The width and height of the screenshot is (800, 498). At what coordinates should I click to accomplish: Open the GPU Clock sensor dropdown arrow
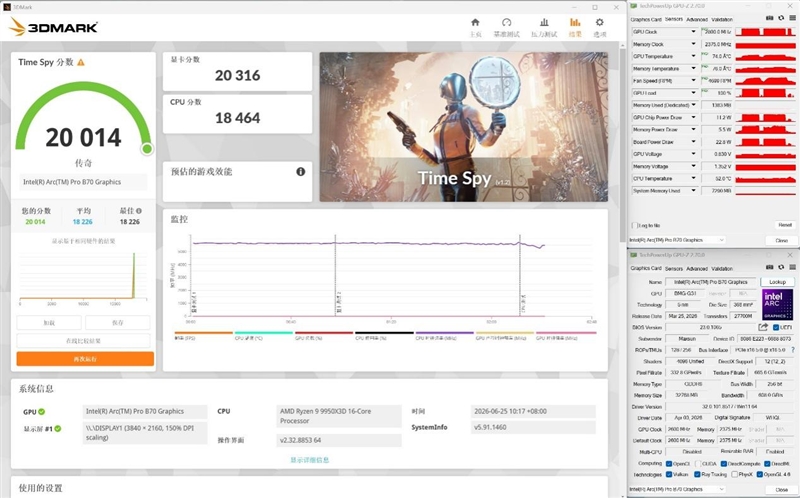[x=693, y=32]
